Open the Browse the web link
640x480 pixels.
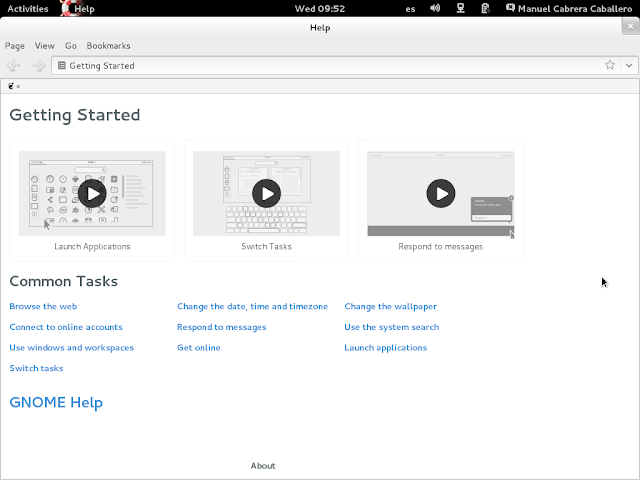pos(43,306)
